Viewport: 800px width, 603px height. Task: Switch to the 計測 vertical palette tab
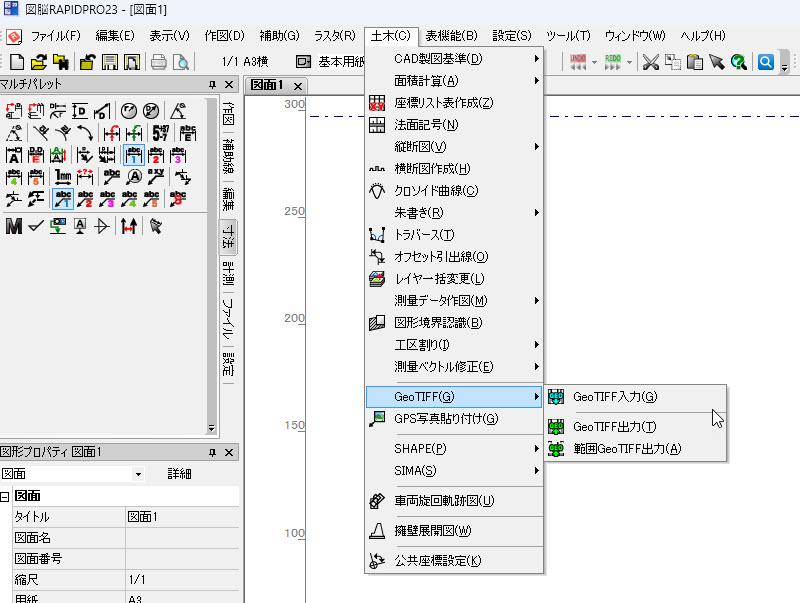point(228,273)
